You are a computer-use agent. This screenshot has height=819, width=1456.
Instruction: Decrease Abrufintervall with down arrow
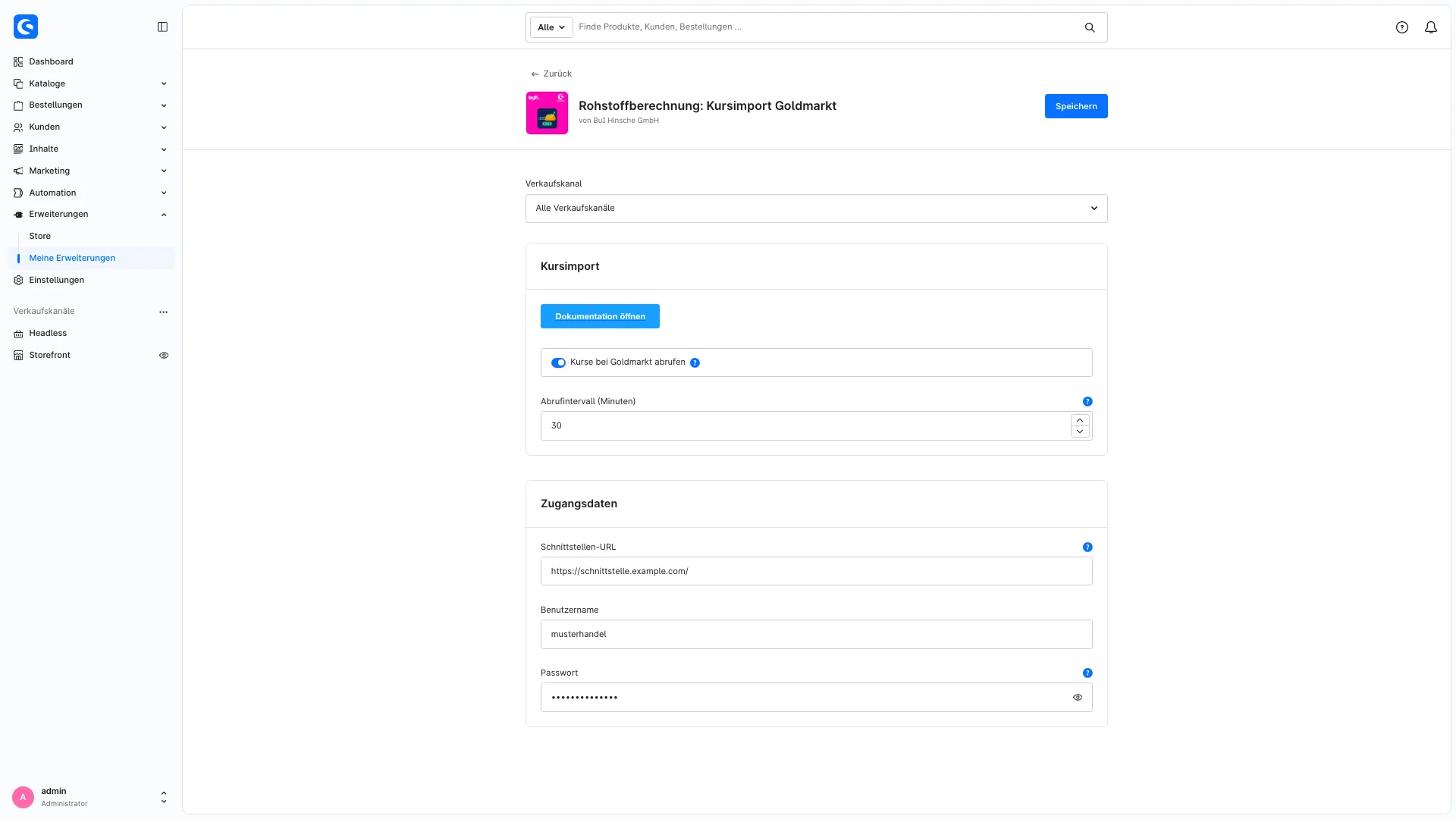(1080, 431)
